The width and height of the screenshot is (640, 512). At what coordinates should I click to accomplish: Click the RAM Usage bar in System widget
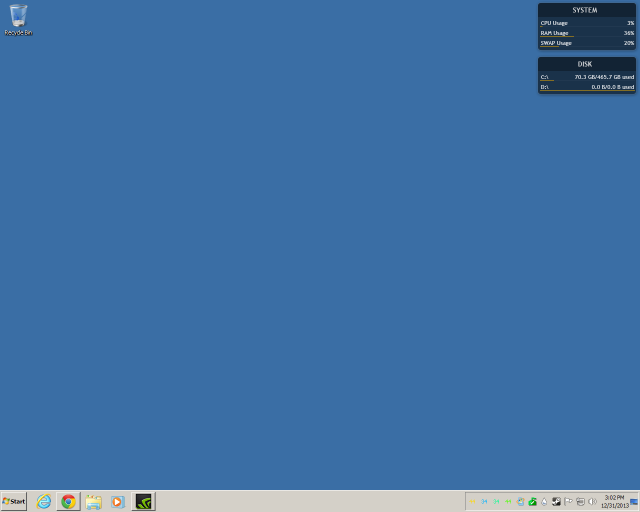[x=586, y=33]
